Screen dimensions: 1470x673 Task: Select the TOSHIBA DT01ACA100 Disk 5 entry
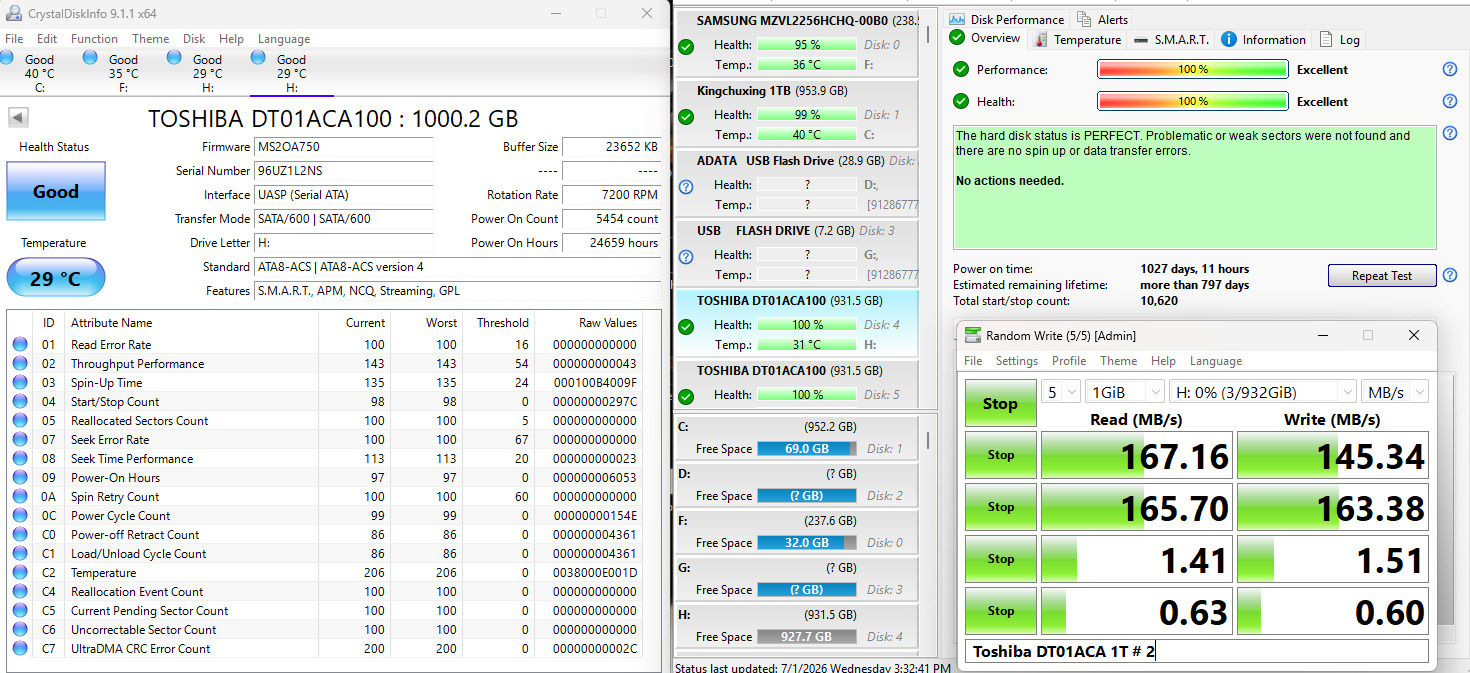pyautogui.click(x=797, y=385)
